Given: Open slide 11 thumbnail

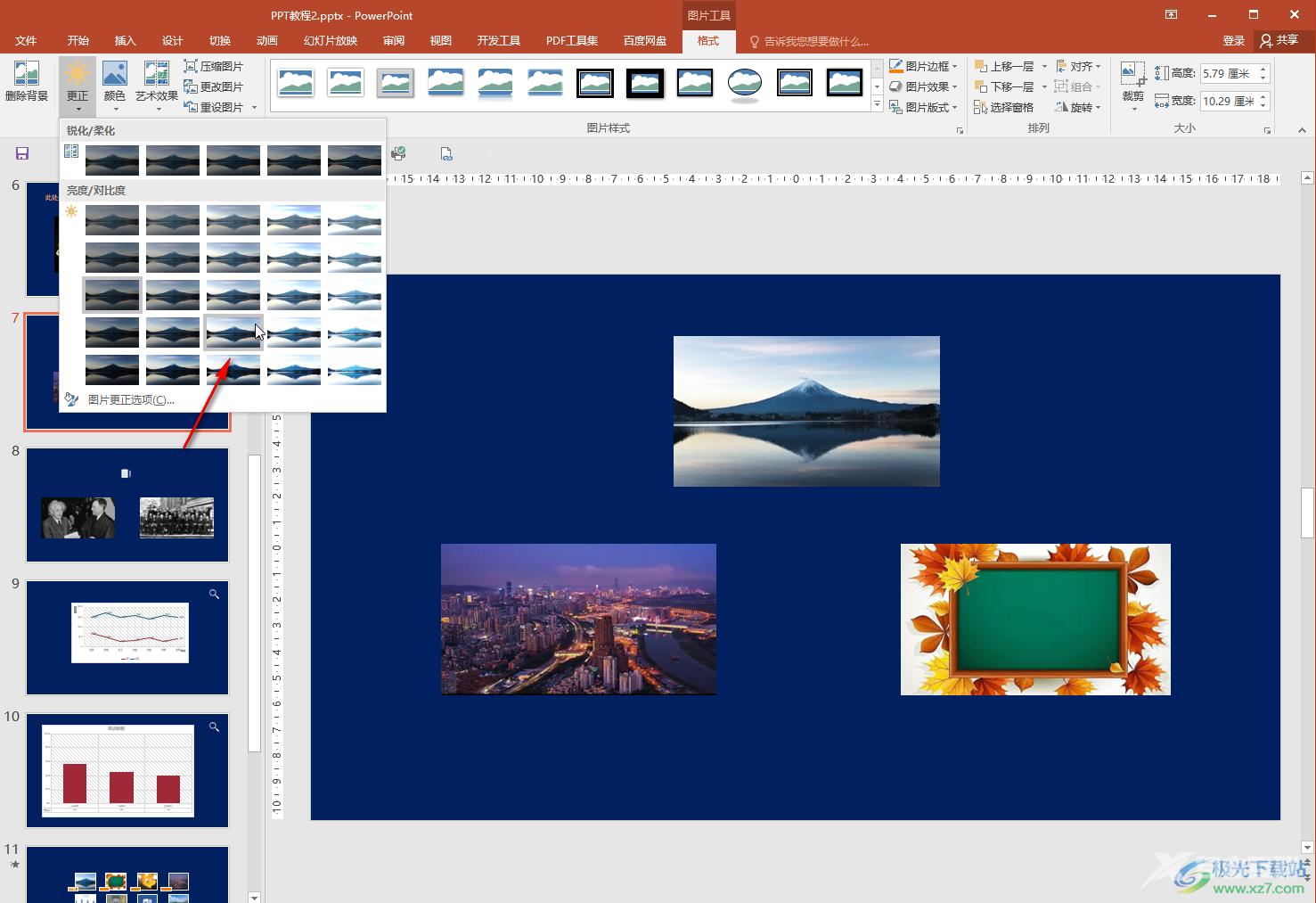Looking at the screenshot, I should click(127, 874).
